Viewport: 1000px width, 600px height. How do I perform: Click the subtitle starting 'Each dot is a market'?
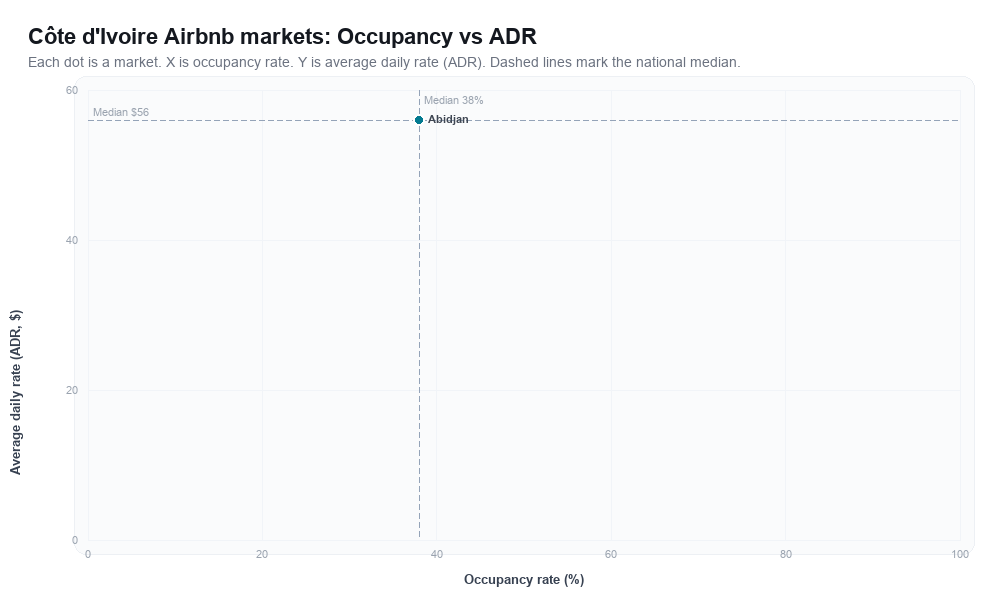coord(384,62)
